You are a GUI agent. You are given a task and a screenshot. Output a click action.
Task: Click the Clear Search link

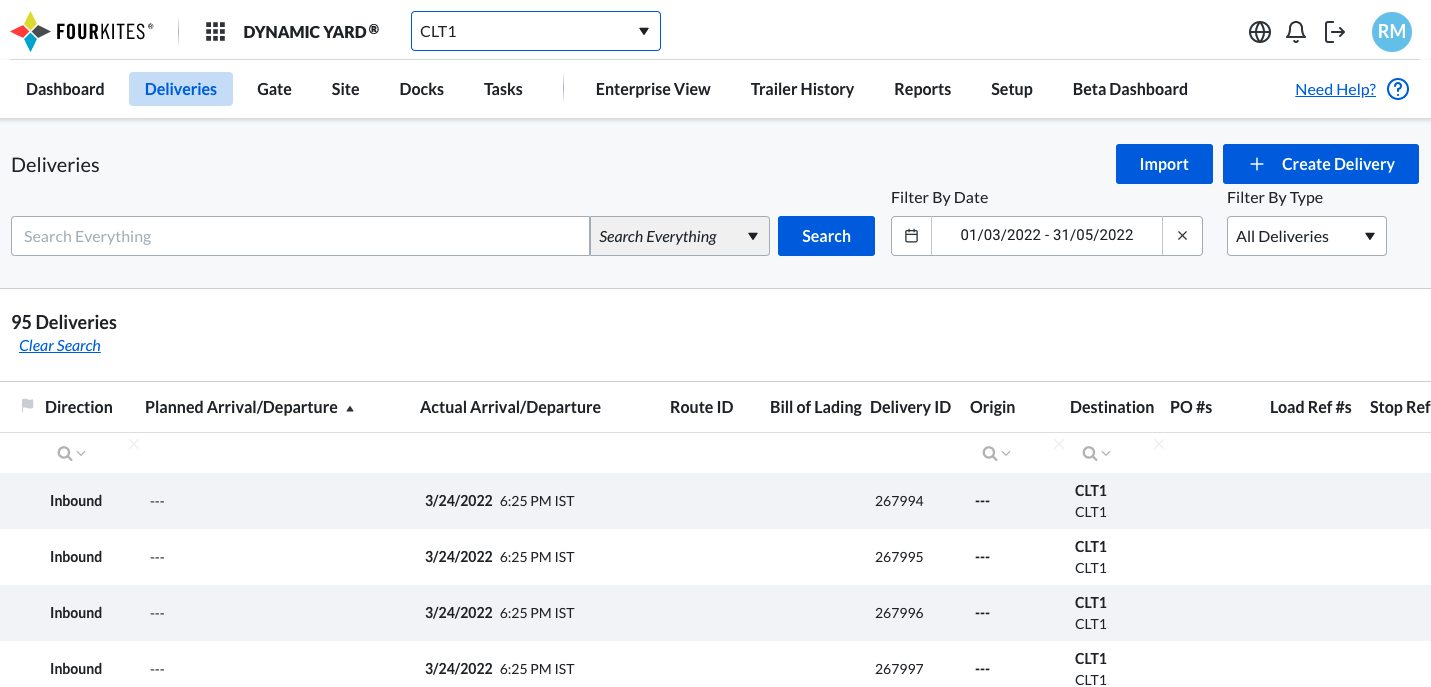pos(60,345)
